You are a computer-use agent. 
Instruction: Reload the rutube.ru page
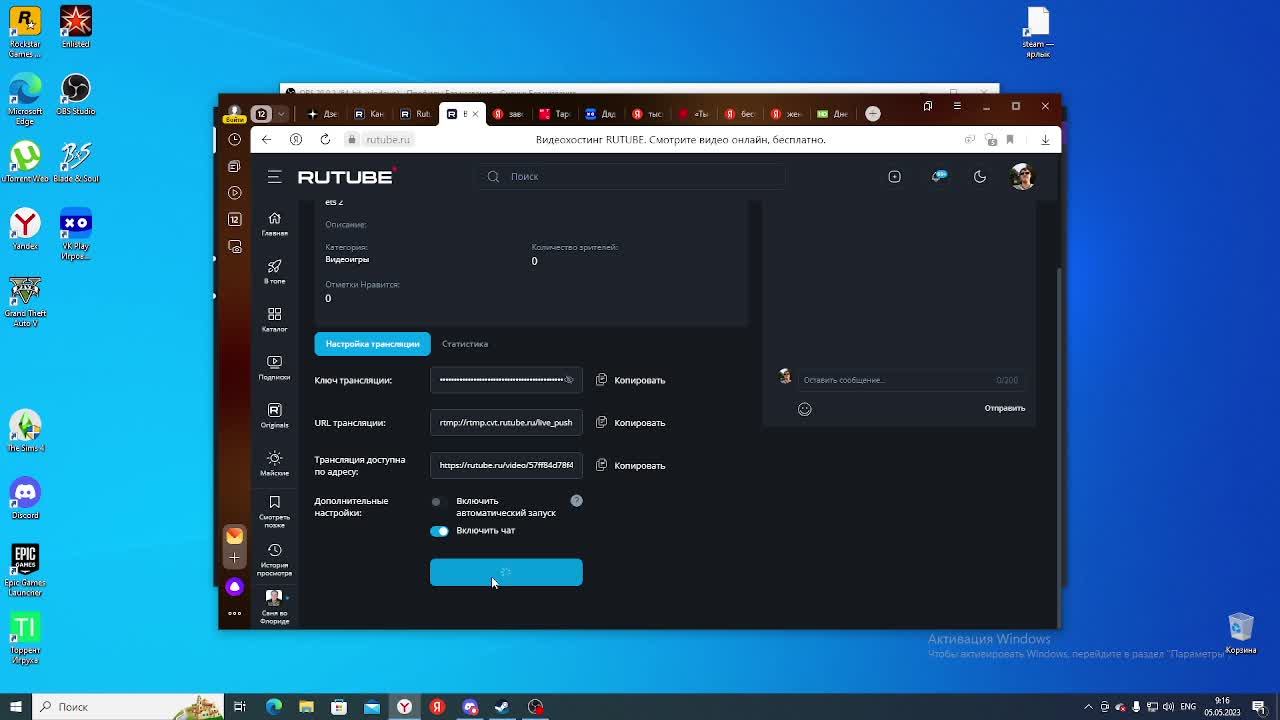(325, 140)
